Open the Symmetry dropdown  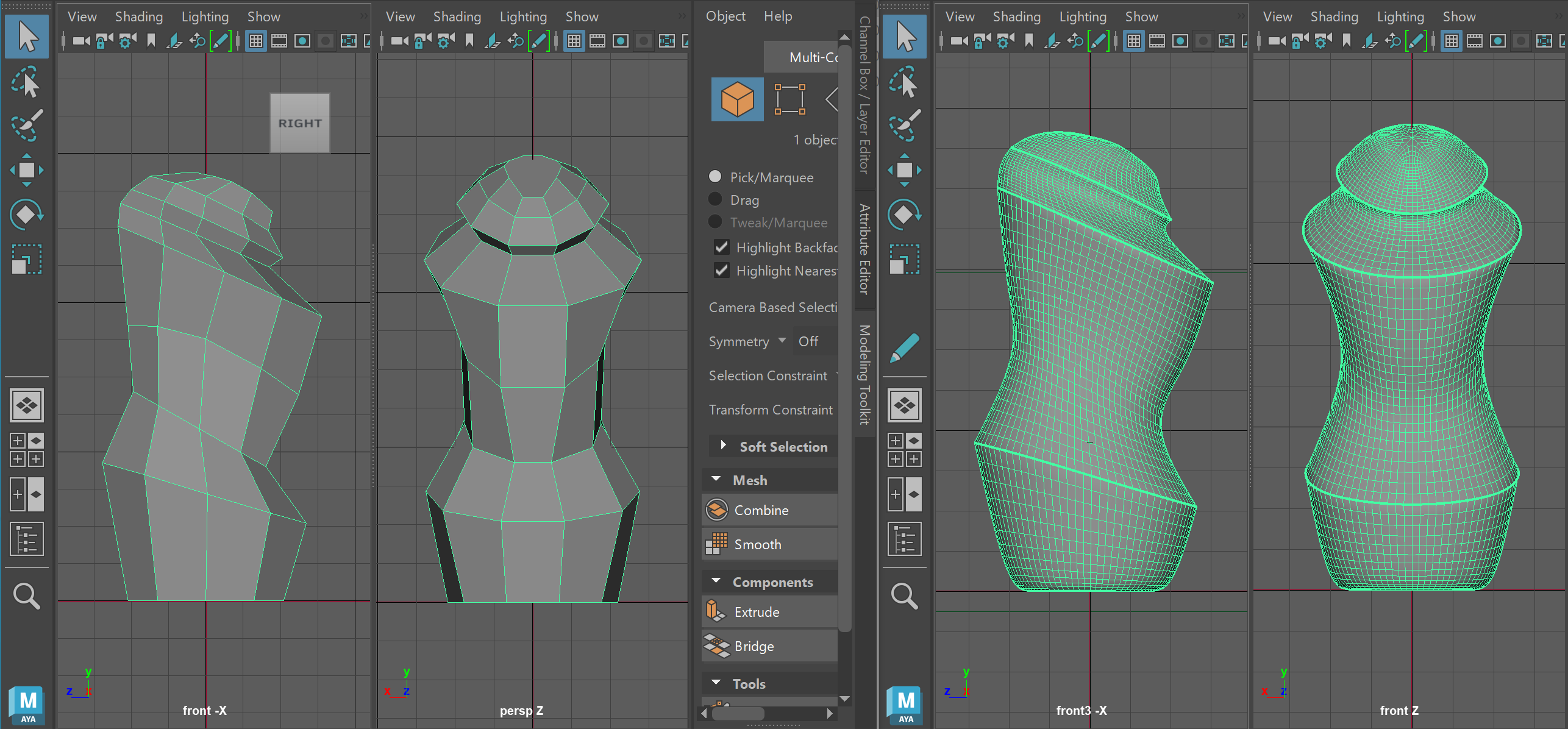pos(782,341)
